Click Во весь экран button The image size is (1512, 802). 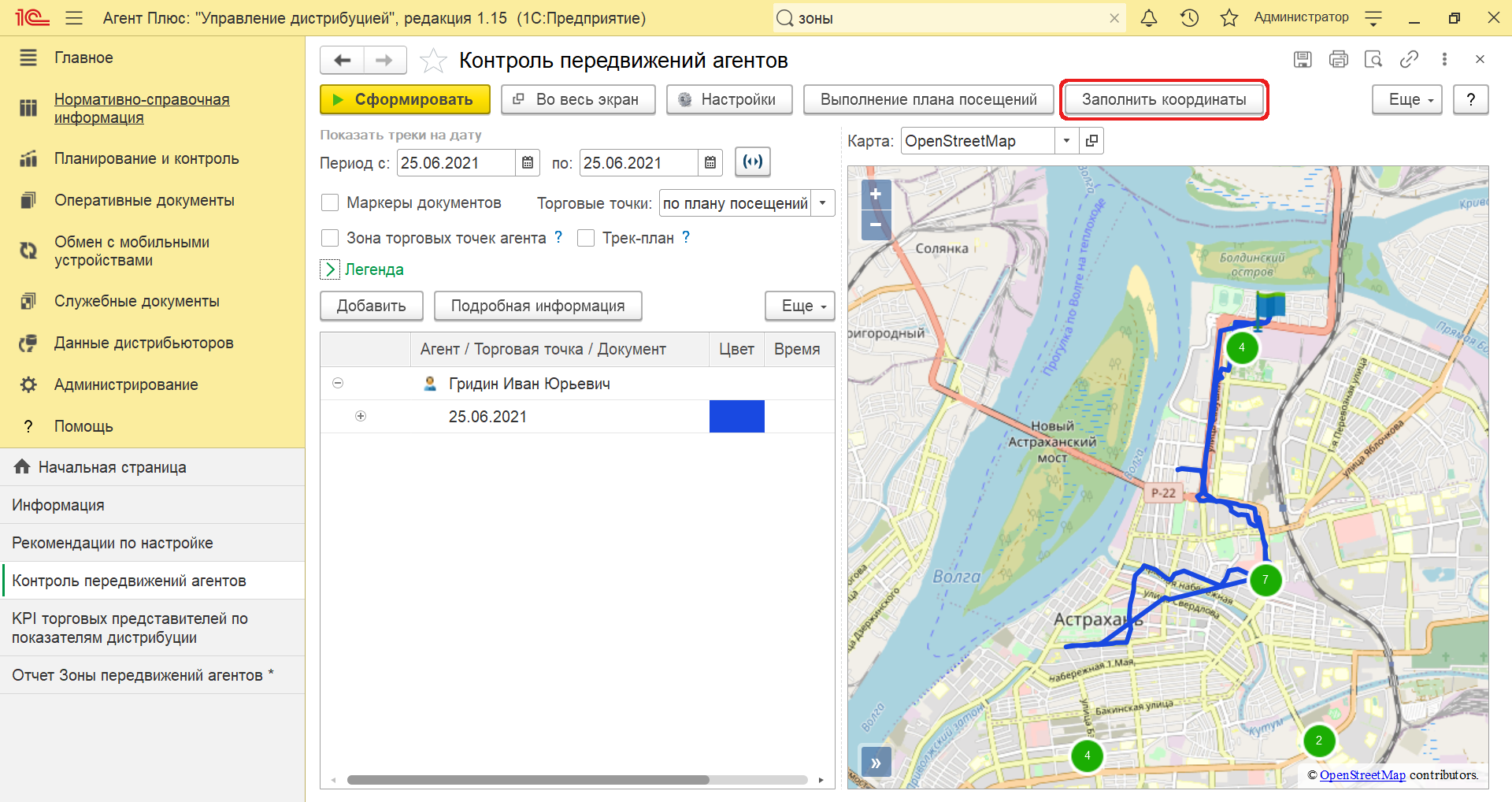pos(578,99)
